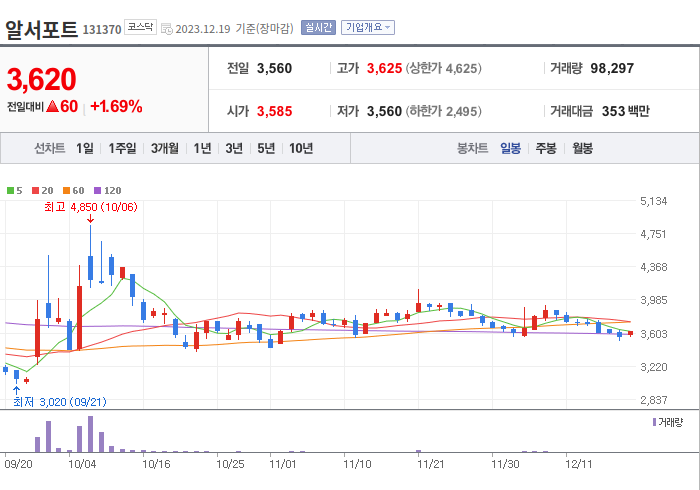Click the 4,751 price axis label
700x490 pixels.
pos(654,234)
